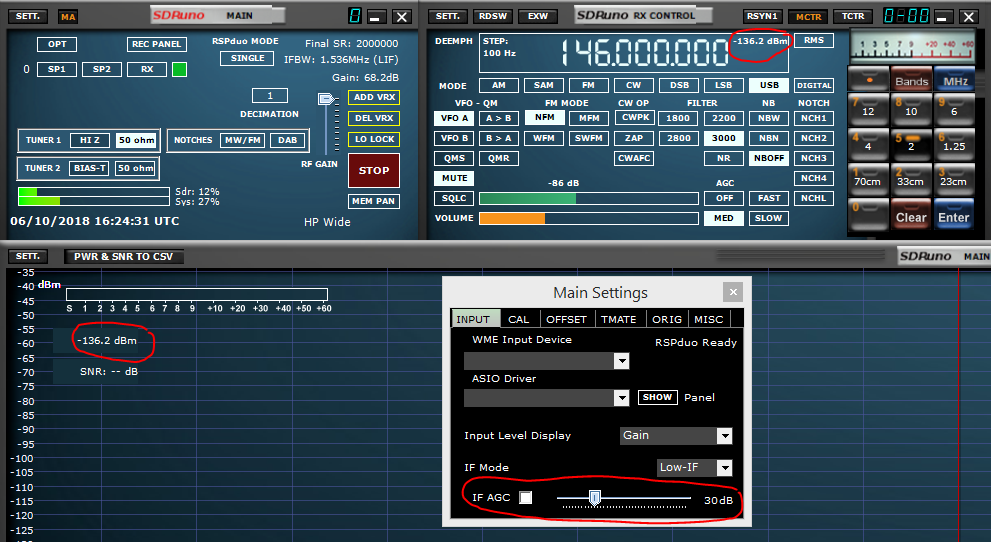
Task: Click the 0 keypad key
Action: point(868,215)
